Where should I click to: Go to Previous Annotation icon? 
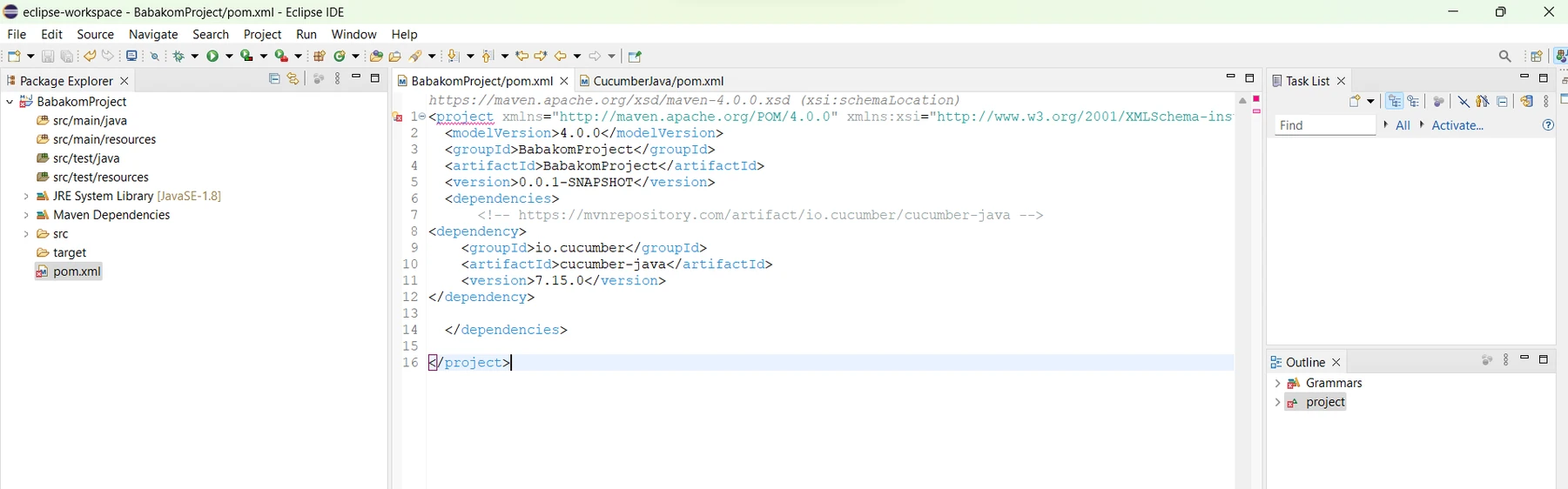[x=488, y=57]
